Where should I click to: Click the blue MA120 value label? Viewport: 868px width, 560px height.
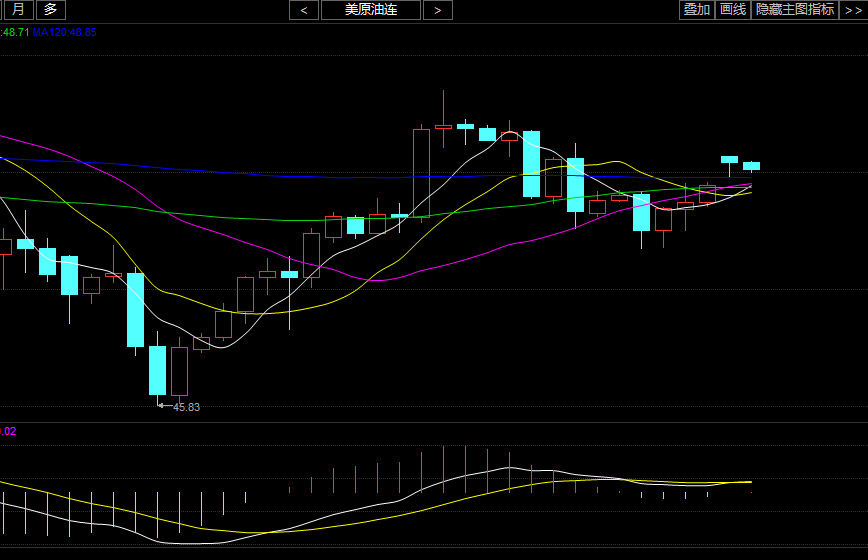[65, 32]
